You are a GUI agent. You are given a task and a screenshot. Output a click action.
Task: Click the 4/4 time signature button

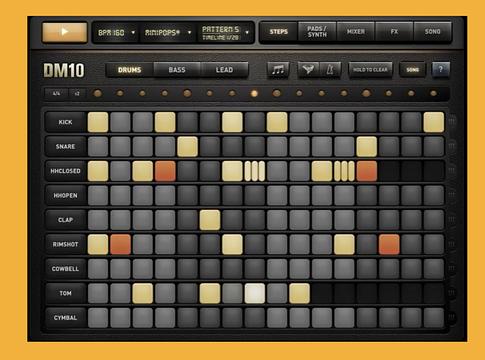pos(56,94)
